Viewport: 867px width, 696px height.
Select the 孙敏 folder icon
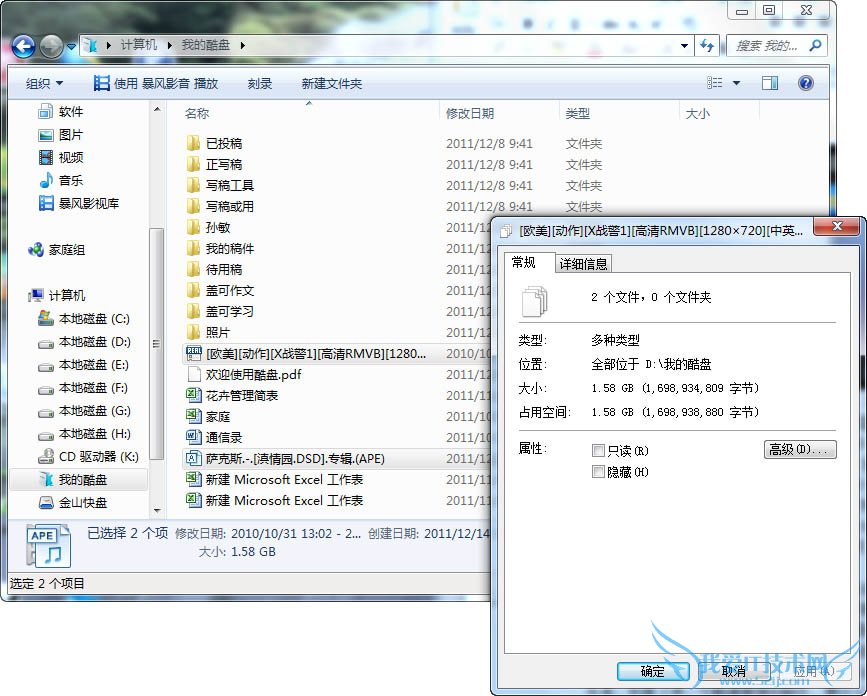tap(193, 227)
